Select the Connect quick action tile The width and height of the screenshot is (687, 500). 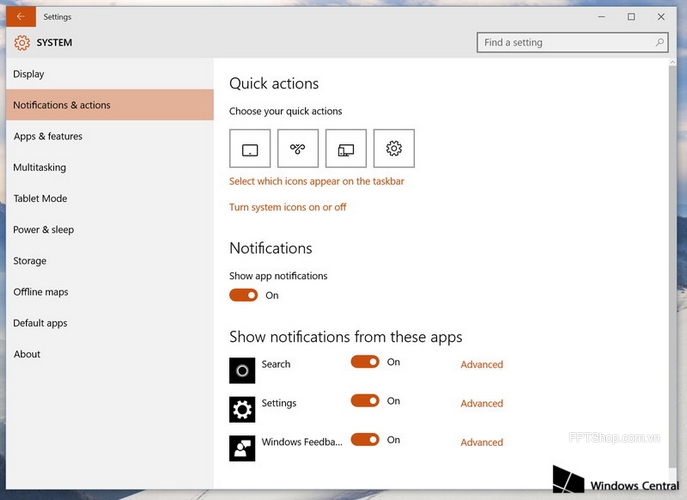298,148
